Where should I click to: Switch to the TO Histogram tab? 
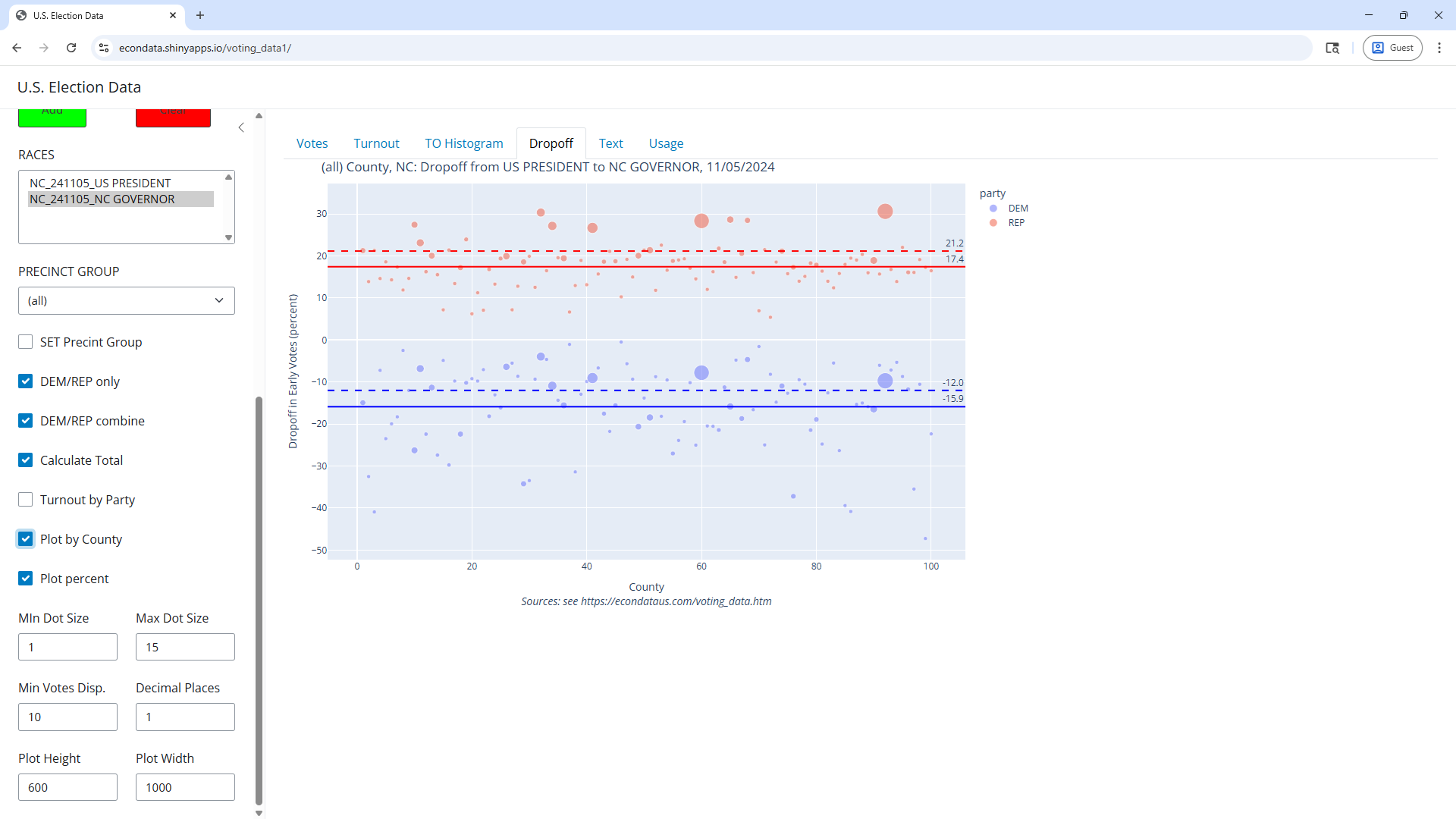[x=463, y=143]
